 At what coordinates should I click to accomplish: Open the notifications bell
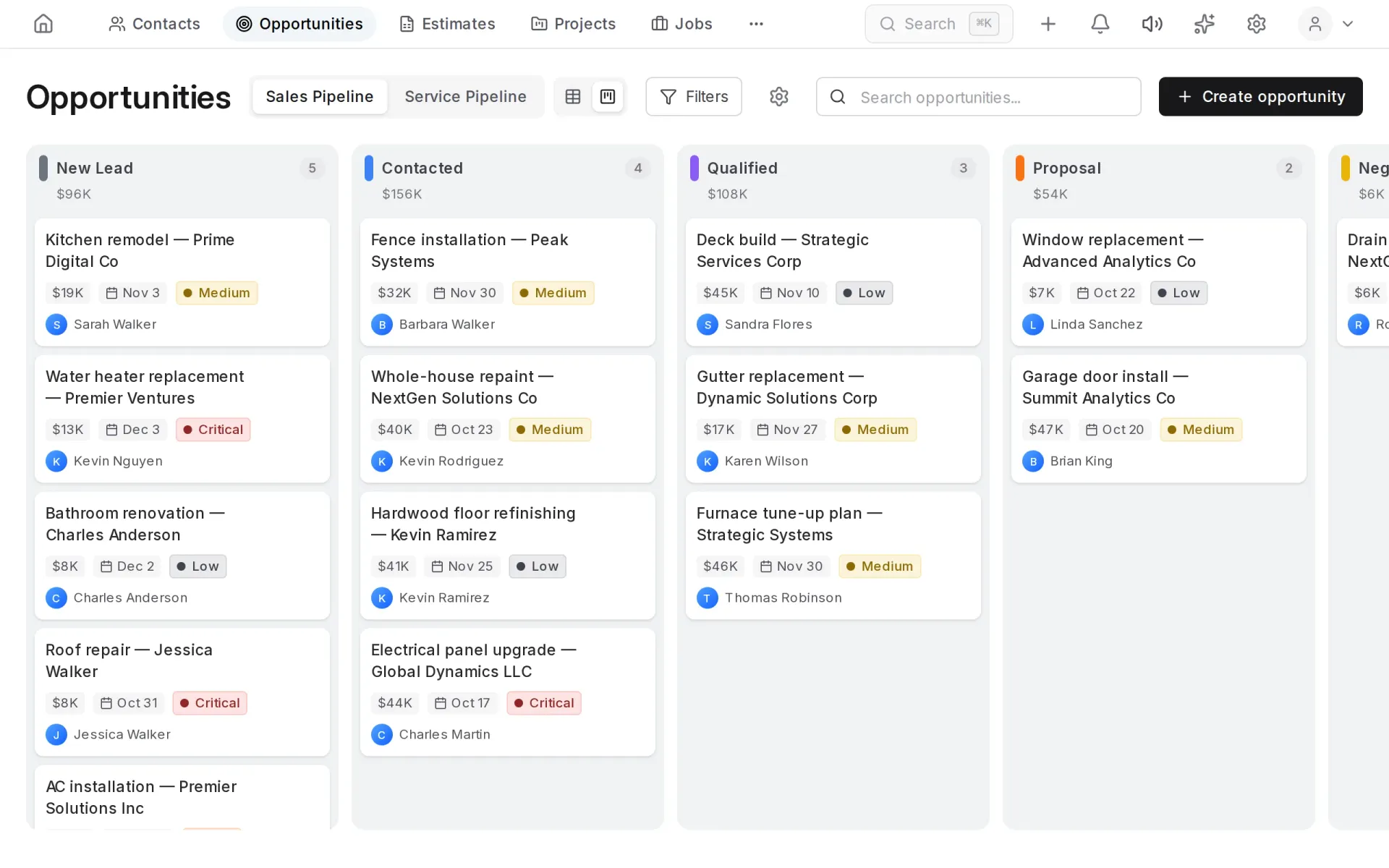click(1100, 24)
